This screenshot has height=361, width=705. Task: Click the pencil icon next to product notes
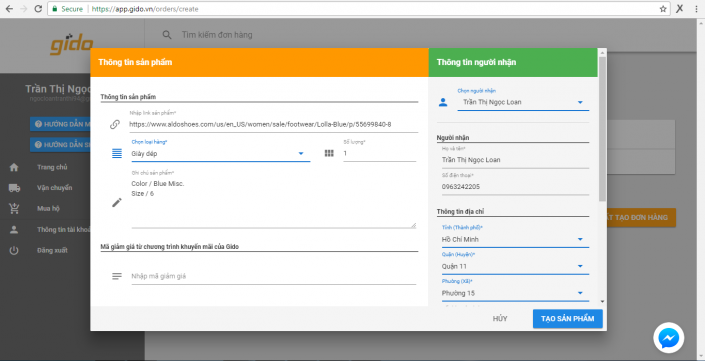(116, 203)
